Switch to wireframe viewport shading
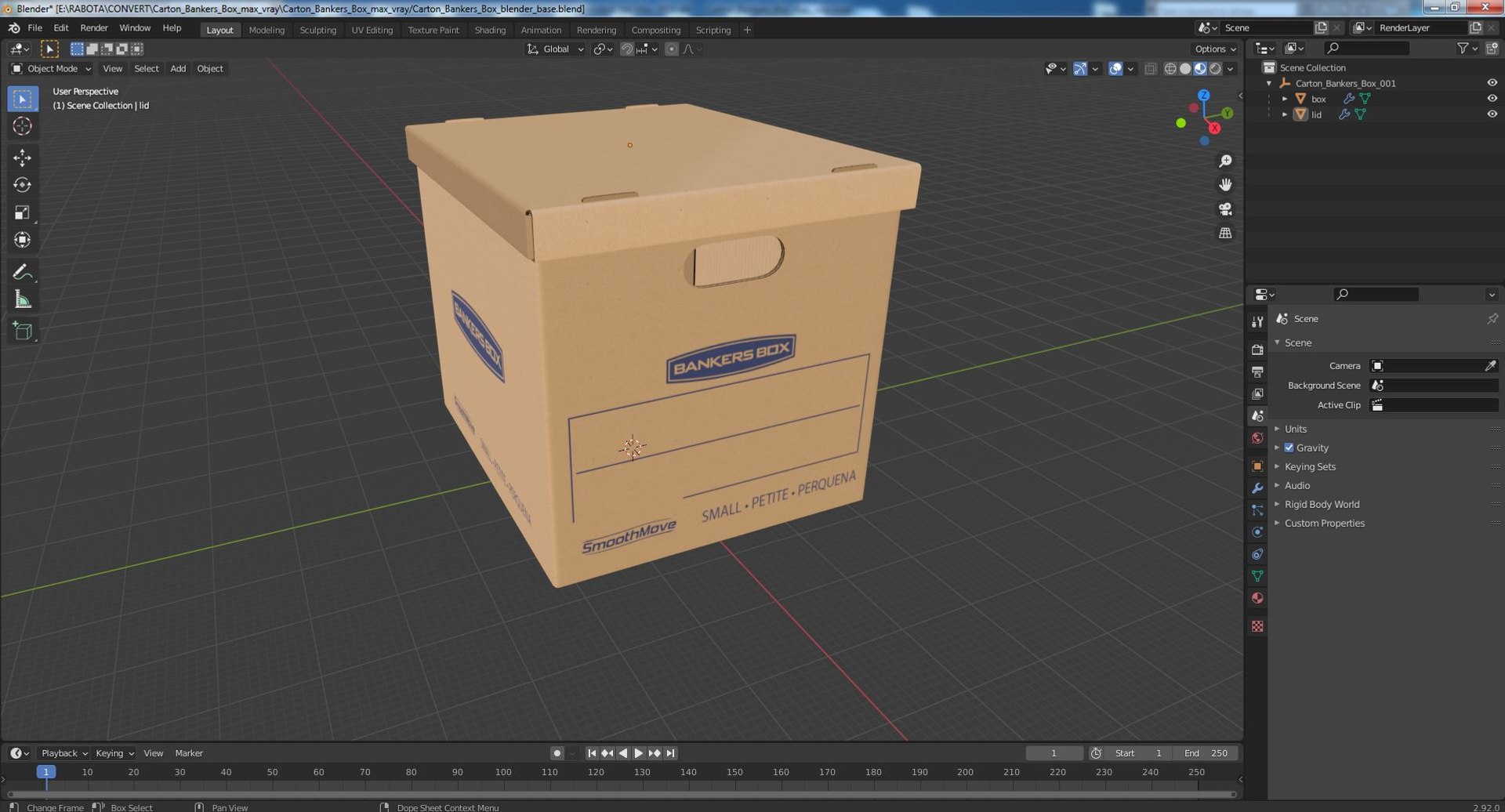1505x812 pixels. (x=1170, y=69)
